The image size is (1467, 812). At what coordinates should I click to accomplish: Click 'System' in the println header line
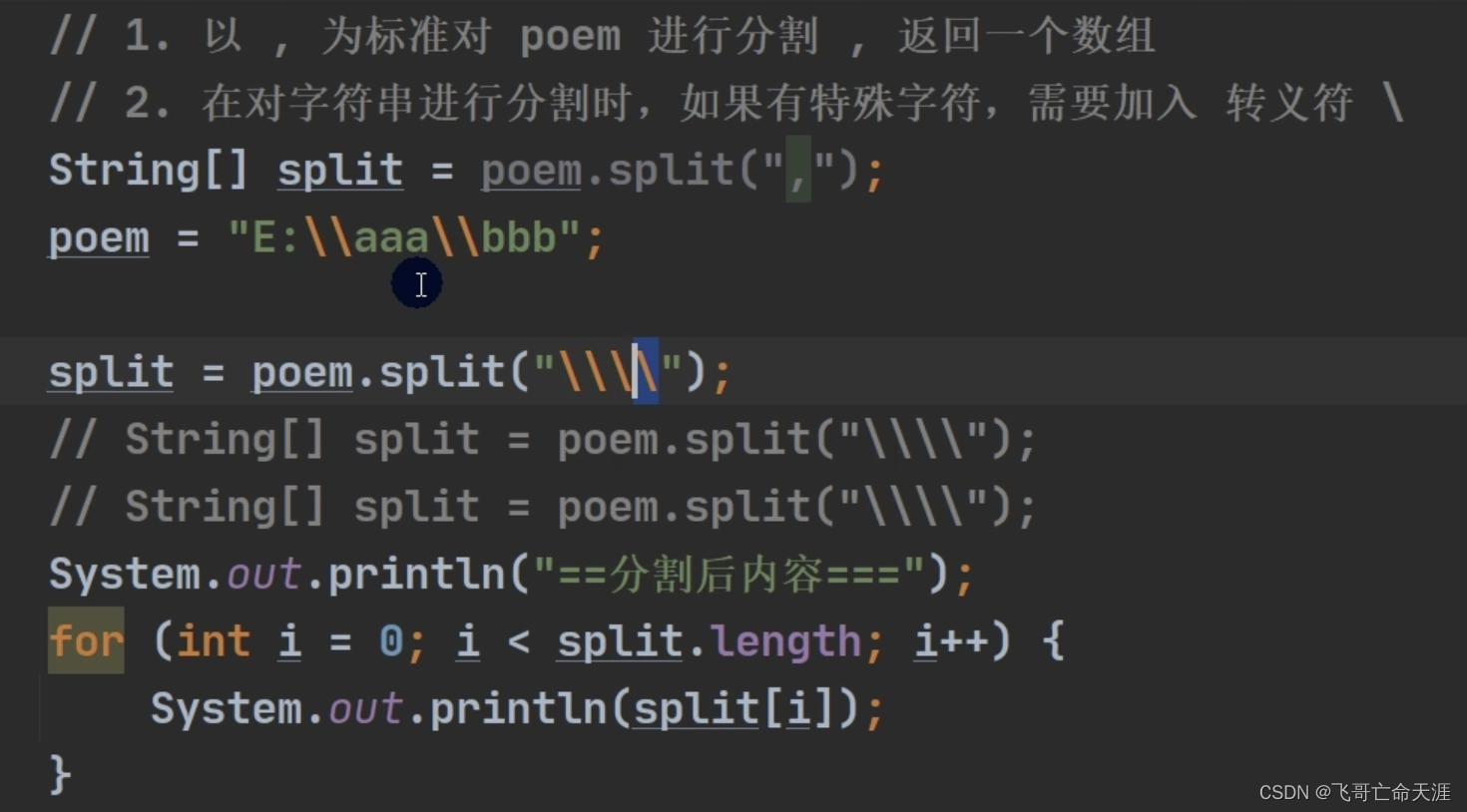tap(125, 574)
